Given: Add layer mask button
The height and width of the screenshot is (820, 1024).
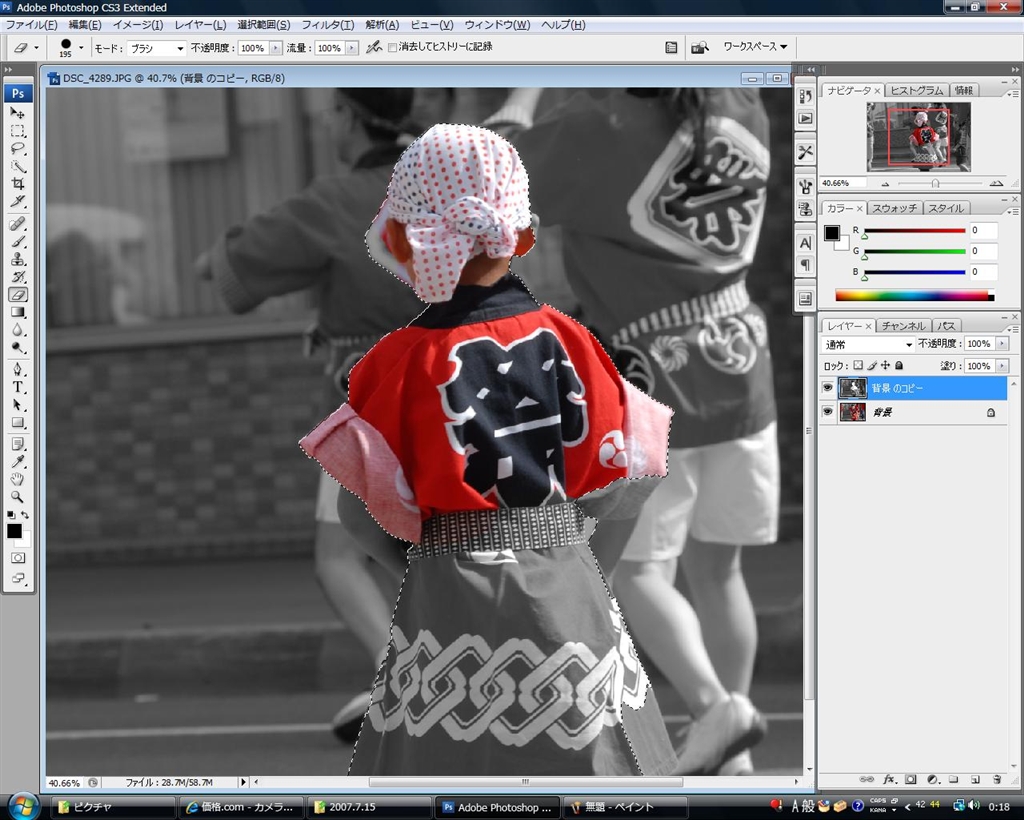Looking at the screenshot, I should 910,780.
